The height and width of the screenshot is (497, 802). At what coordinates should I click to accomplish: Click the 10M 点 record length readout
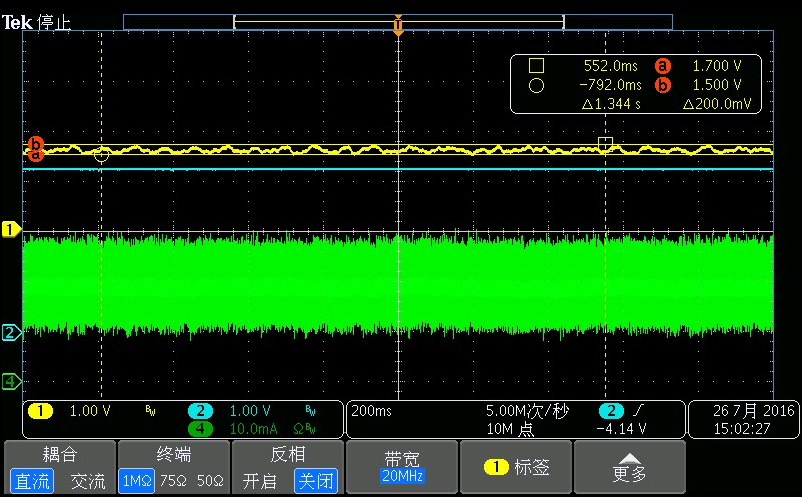coord(510,428)
